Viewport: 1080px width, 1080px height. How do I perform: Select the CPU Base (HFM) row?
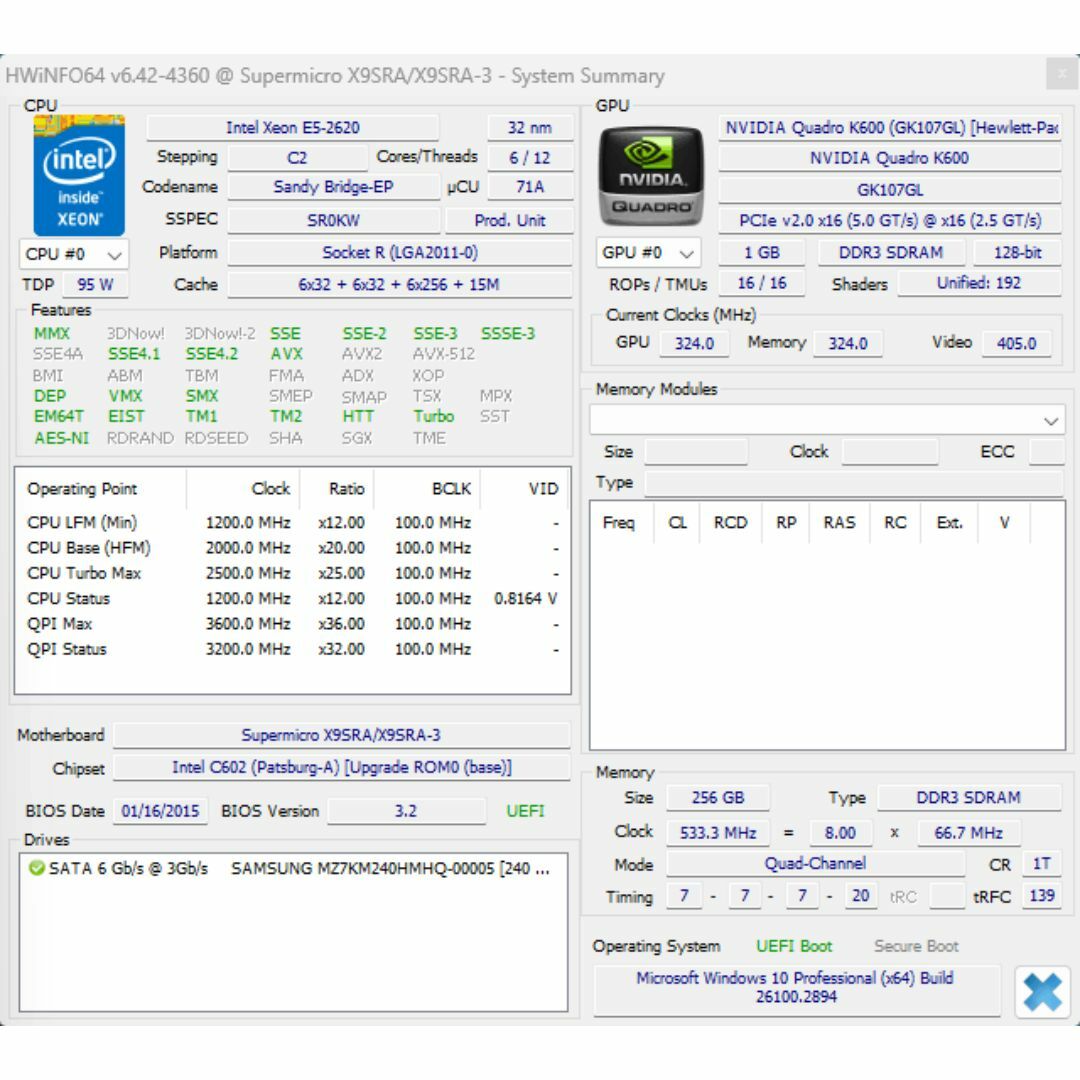pos(293,548)
